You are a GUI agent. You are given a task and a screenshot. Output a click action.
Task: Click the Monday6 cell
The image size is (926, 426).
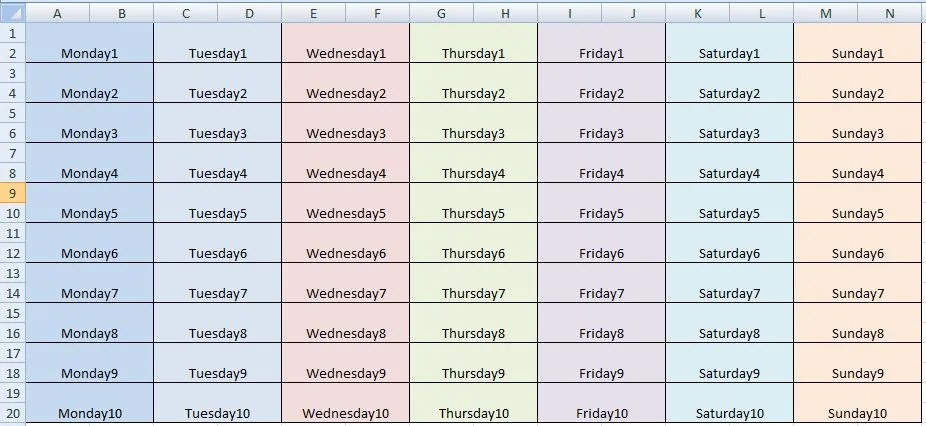tap(90, 243)
